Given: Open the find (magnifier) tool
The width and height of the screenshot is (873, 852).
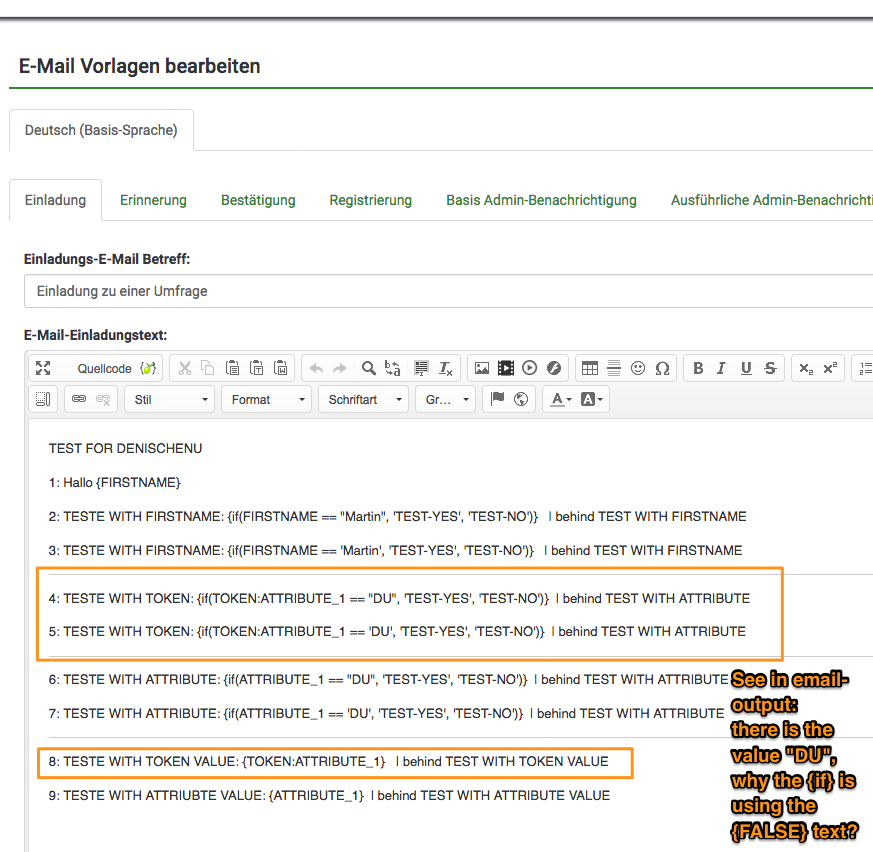Looking at the screenshot, I should (x=368, y=368).
